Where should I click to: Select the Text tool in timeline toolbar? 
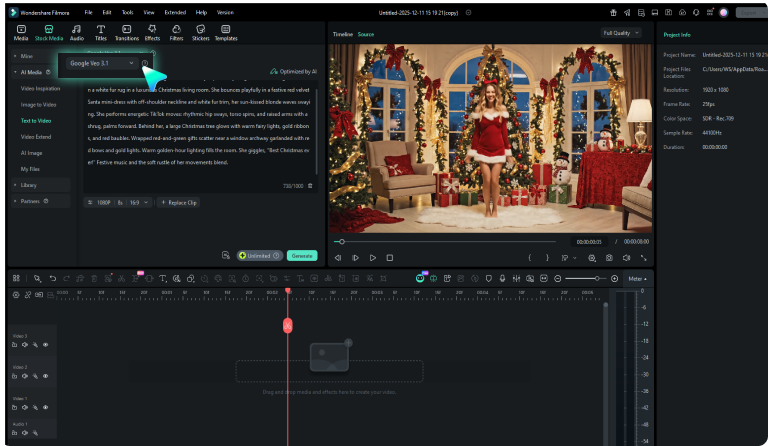click(x=163, y=279)
